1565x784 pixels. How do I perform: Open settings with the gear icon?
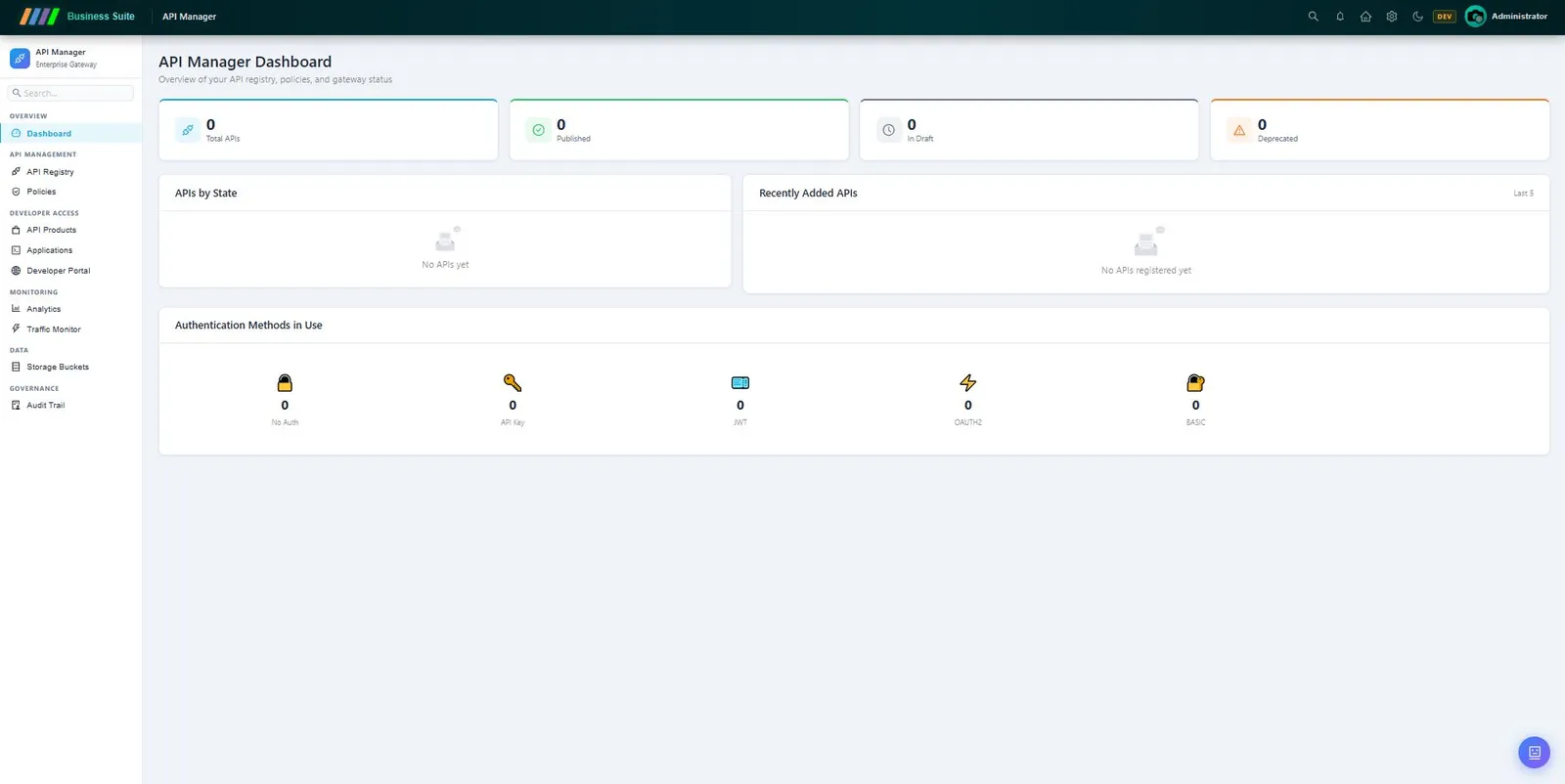[1392, 17]
